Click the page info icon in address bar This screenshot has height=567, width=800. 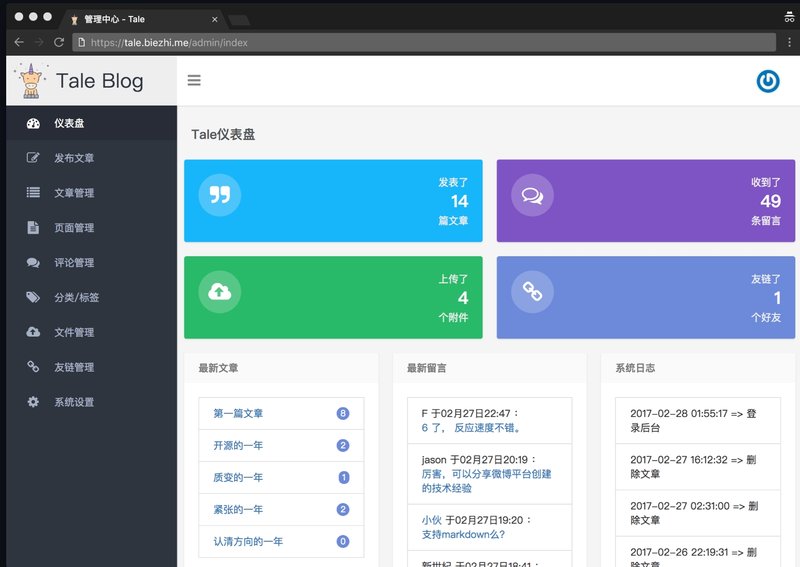82,42
